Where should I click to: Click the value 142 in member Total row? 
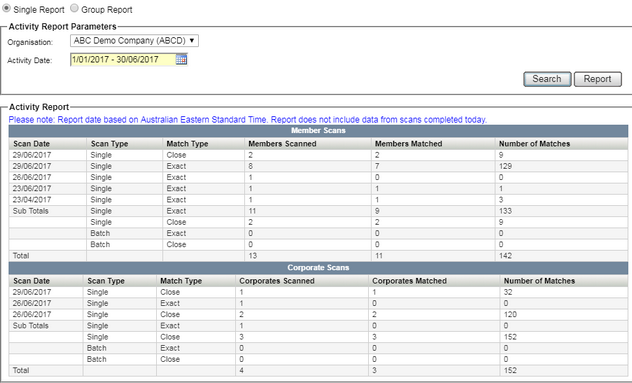pos(505,256)
